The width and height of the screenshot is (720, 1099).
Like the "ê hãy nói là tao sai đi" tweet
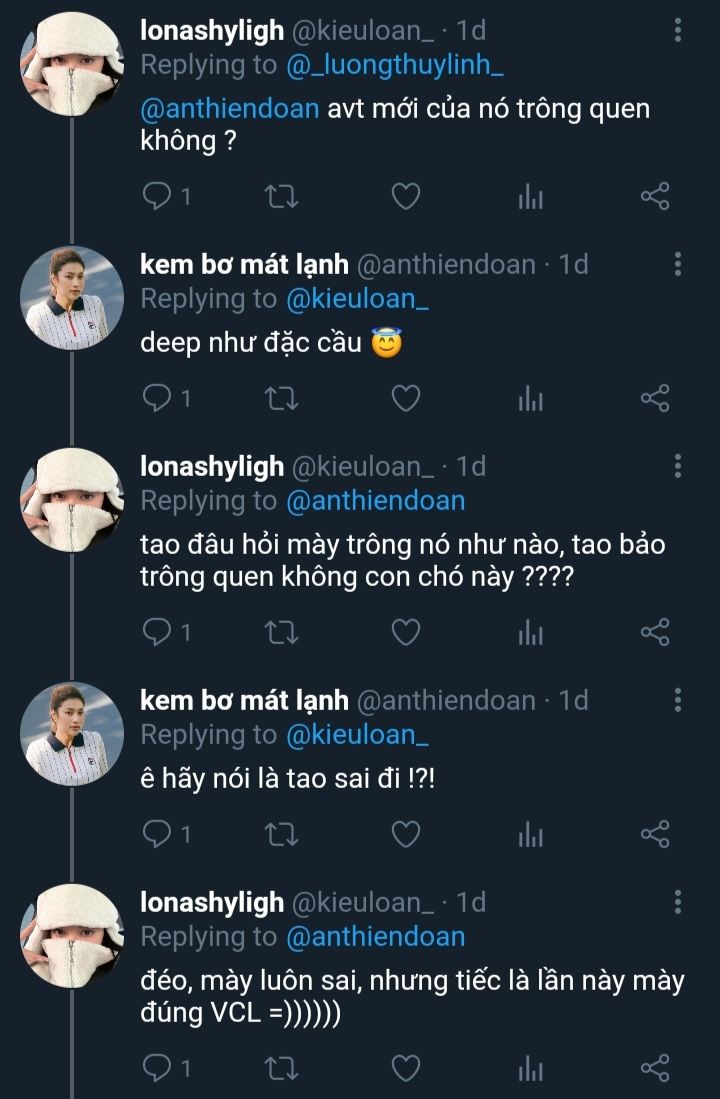tap(404, 833)
